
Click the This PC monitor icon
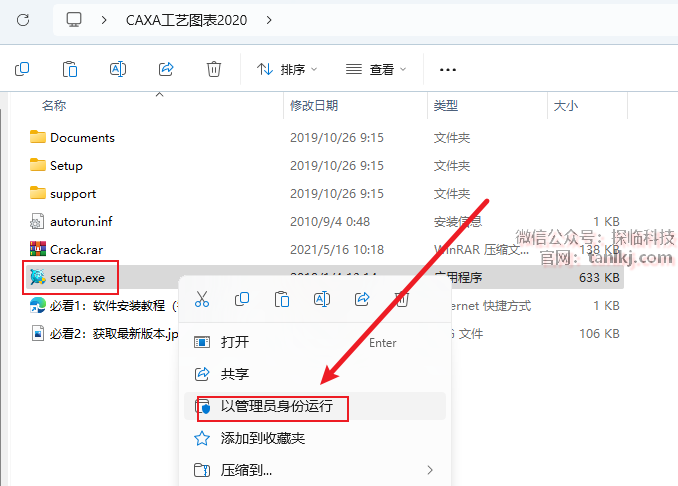(74, 20)
